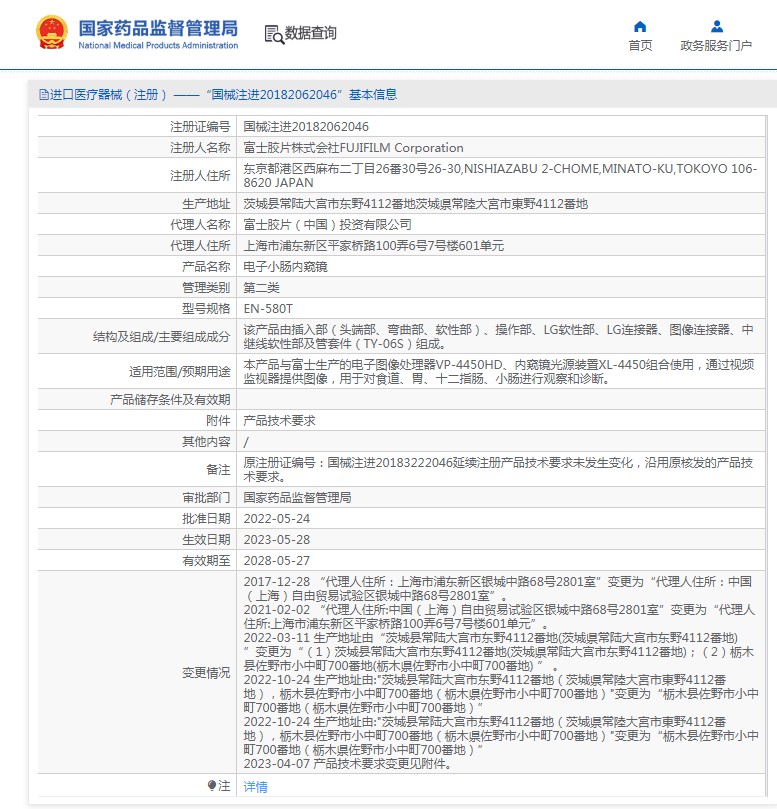Click the 产品储存条件及有效期 label
Image resolution: width=777 pixels, height=809 pixels.
pos(170,400)
